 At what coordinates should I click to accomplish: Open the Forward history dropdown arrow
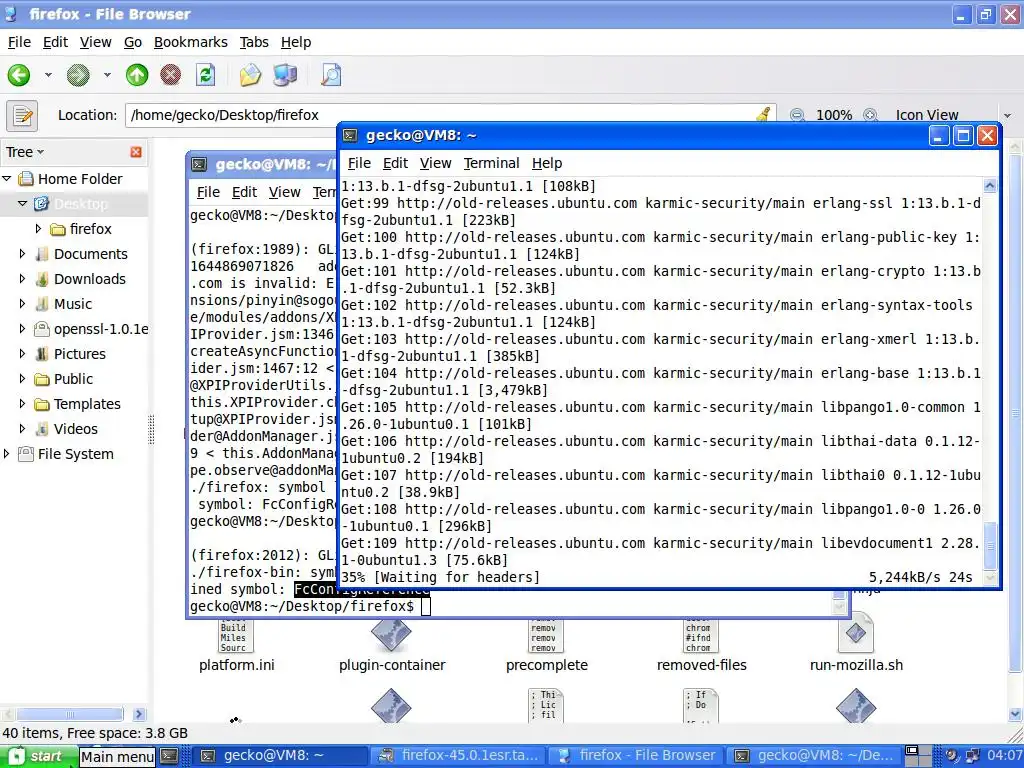coord(107,75)
